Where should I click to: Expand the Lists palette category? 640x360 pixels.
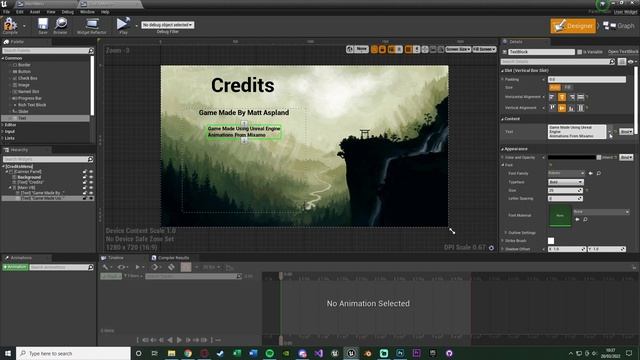click(x=3, y=138)
